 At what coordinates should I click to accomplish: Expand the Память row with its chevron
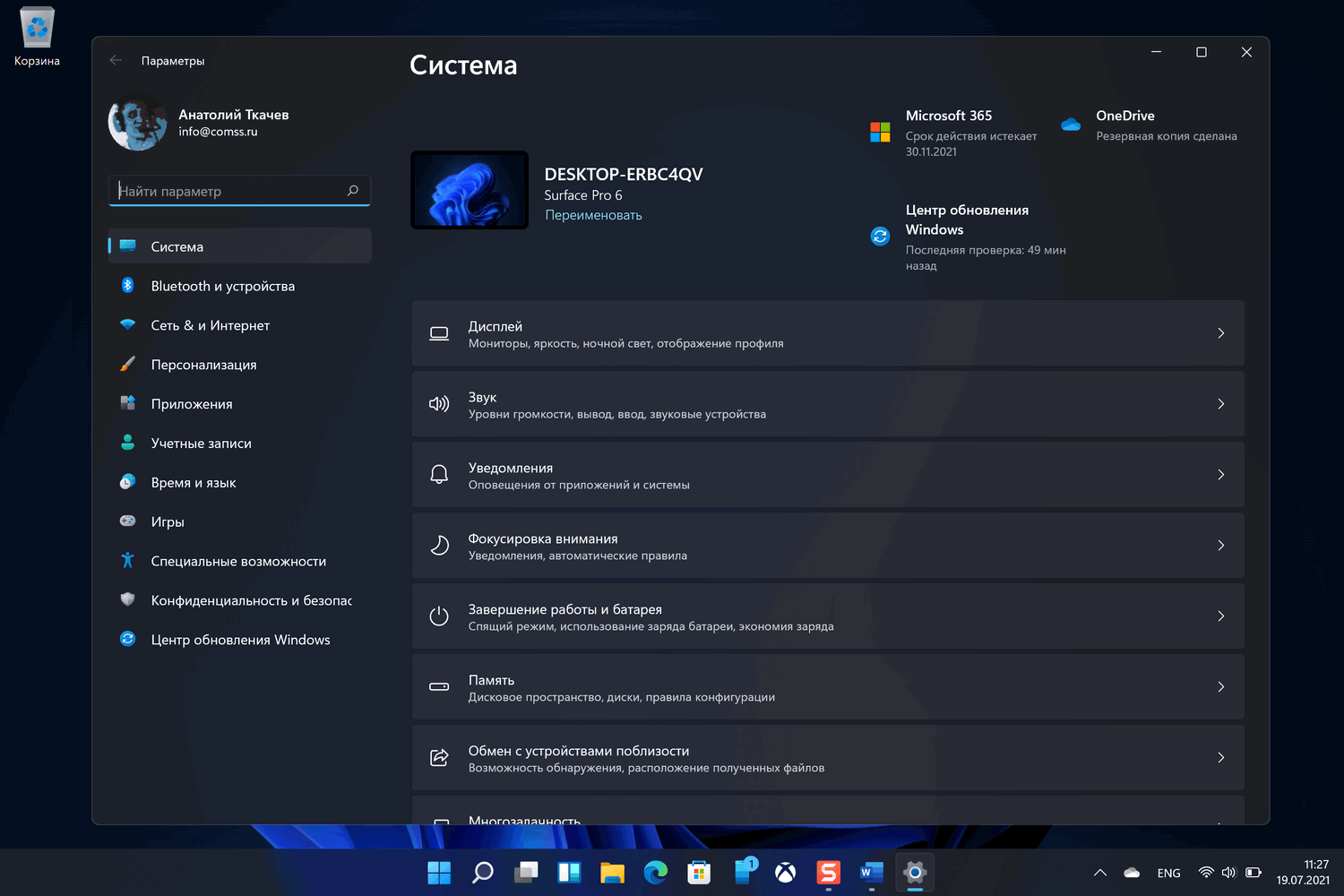click(x=1221, y=687)
